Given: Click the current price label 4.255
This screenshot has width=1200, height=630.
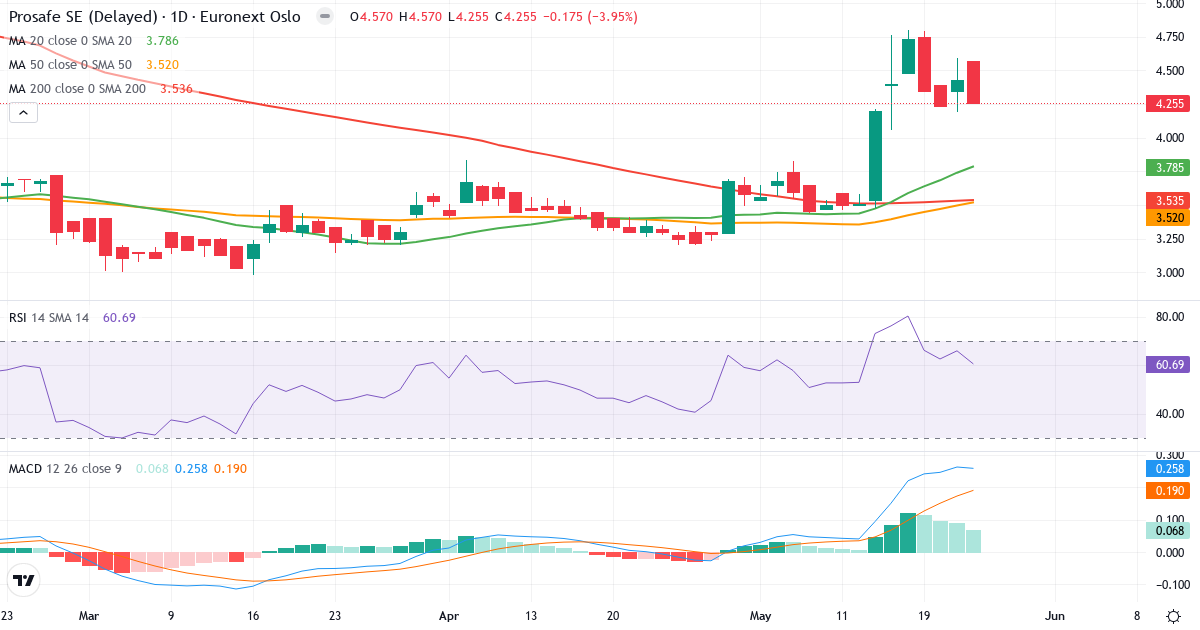Looking at the screenshot, I should [1169, 104].
